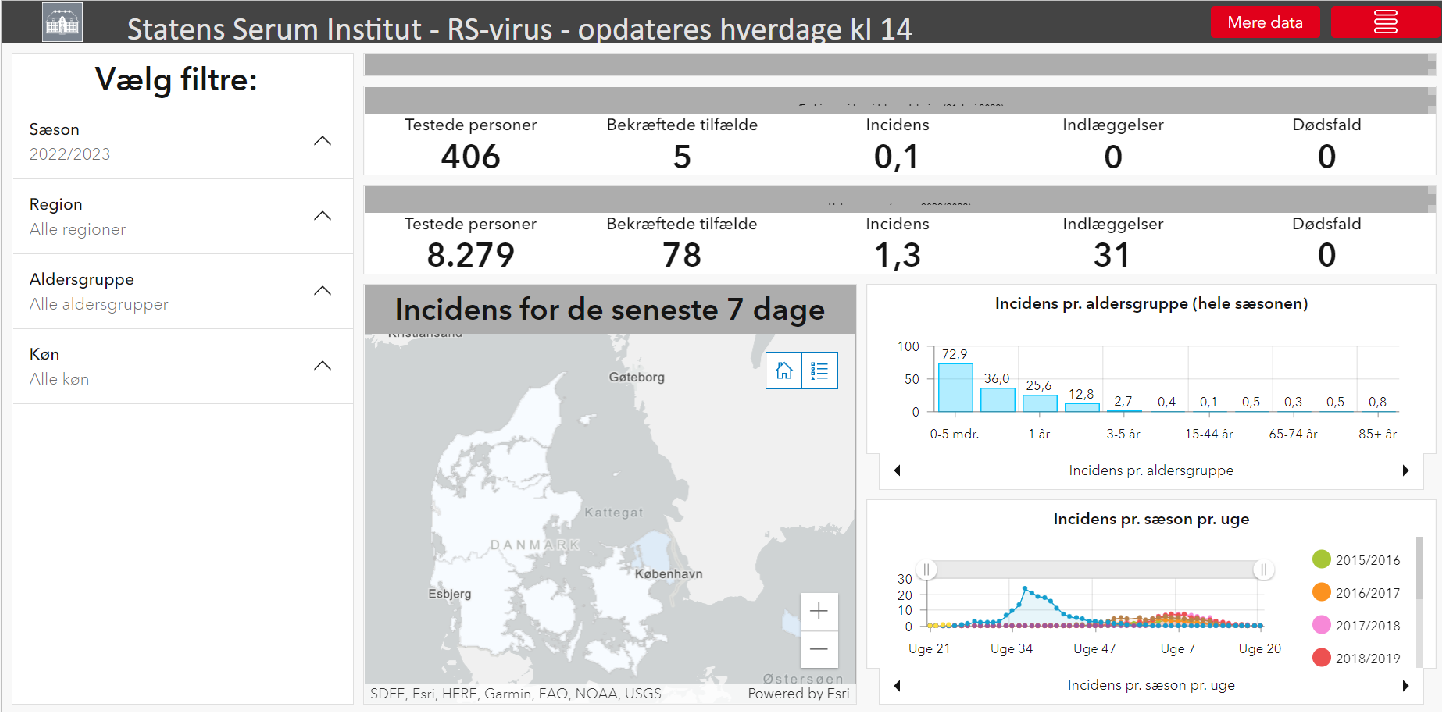Screen dimensions: 1442x712
Task: Toggle 2017/2018 season in legend
Action: 1355,626
